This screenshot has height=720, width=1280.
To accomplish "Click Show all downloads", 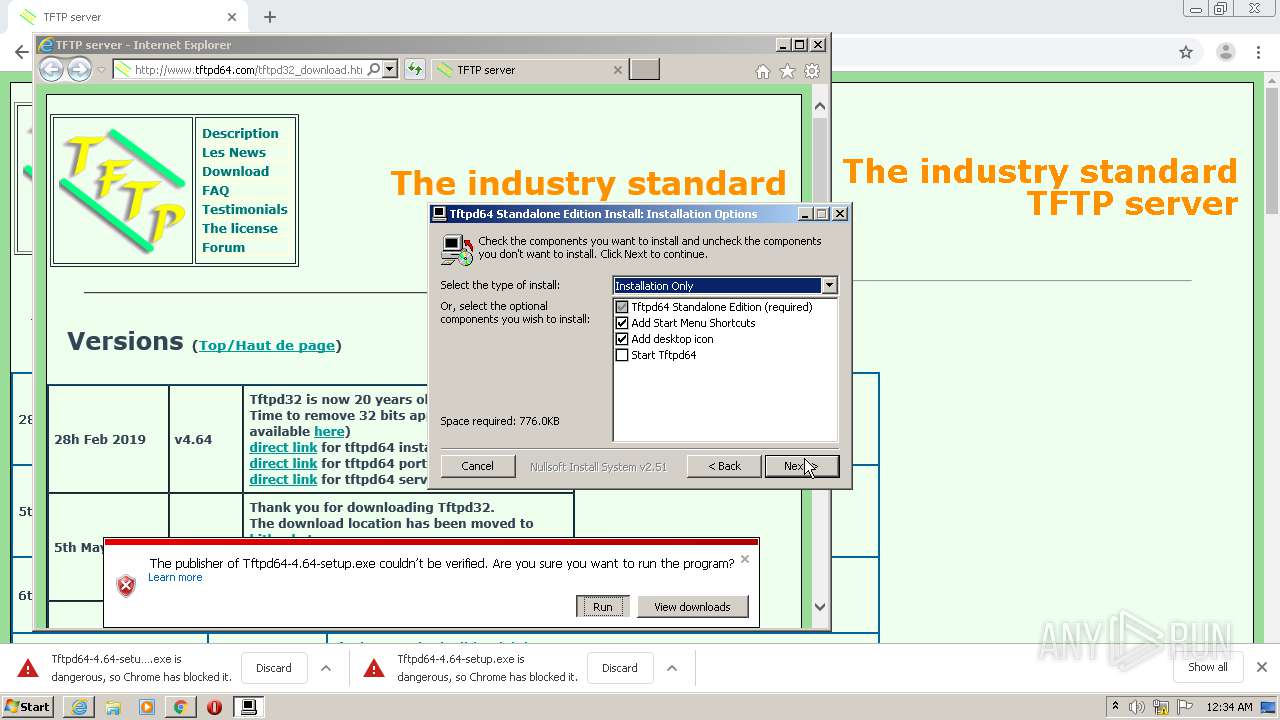I will tap(1208, 667).
